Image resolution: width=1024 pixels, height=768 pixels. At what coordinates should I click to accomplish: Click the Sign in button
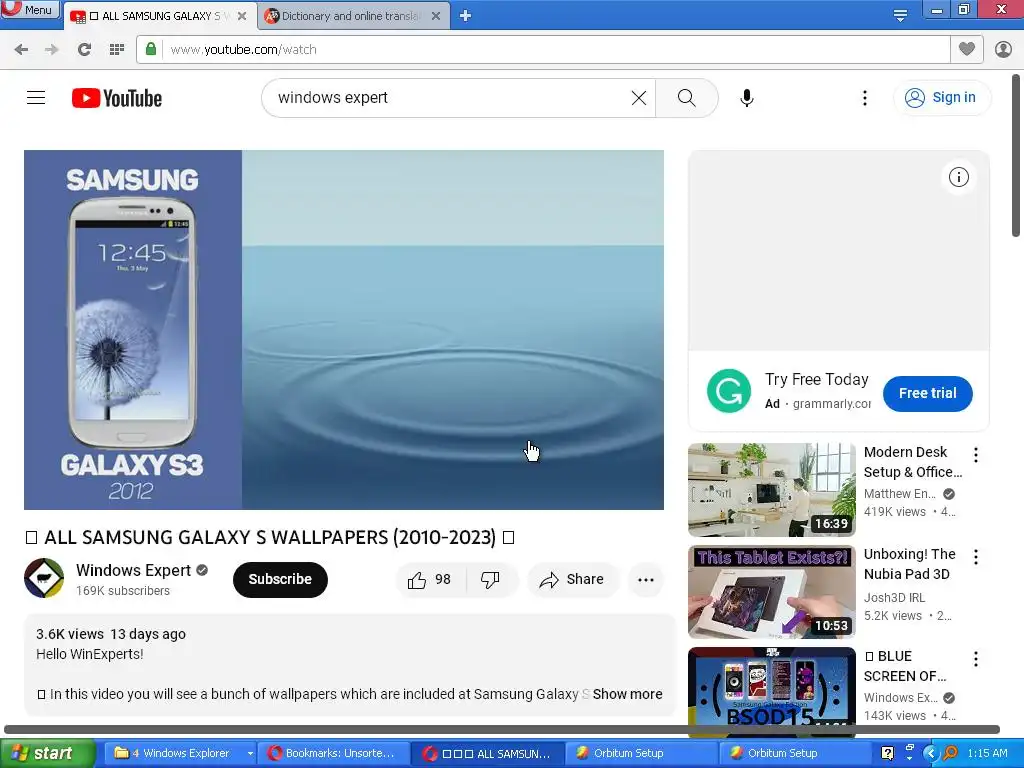pos(942,97)
